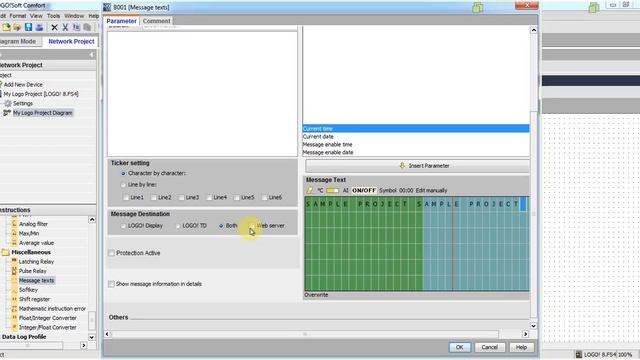Screen dimensions: 640x360
Task: Click dialog horizontal scroll left arrow
Action: coord(107,334)
